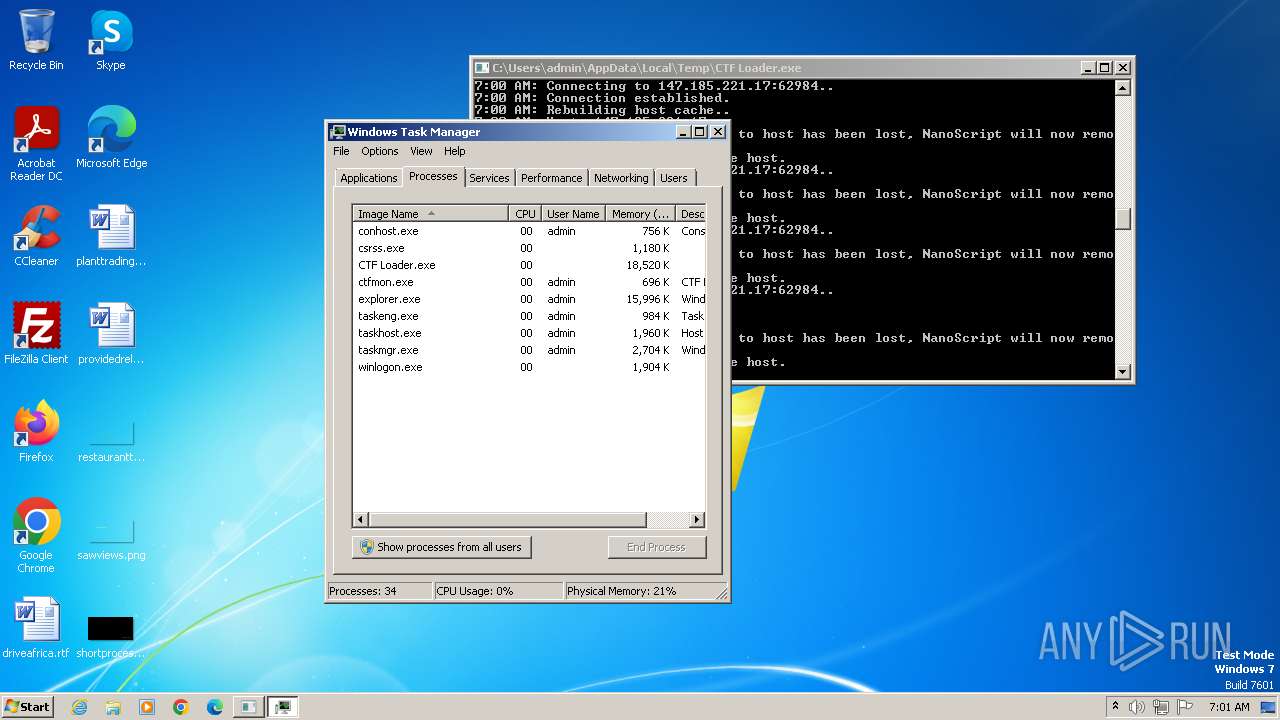Launch the Firefox desktop shortcut

click(36, 432)
